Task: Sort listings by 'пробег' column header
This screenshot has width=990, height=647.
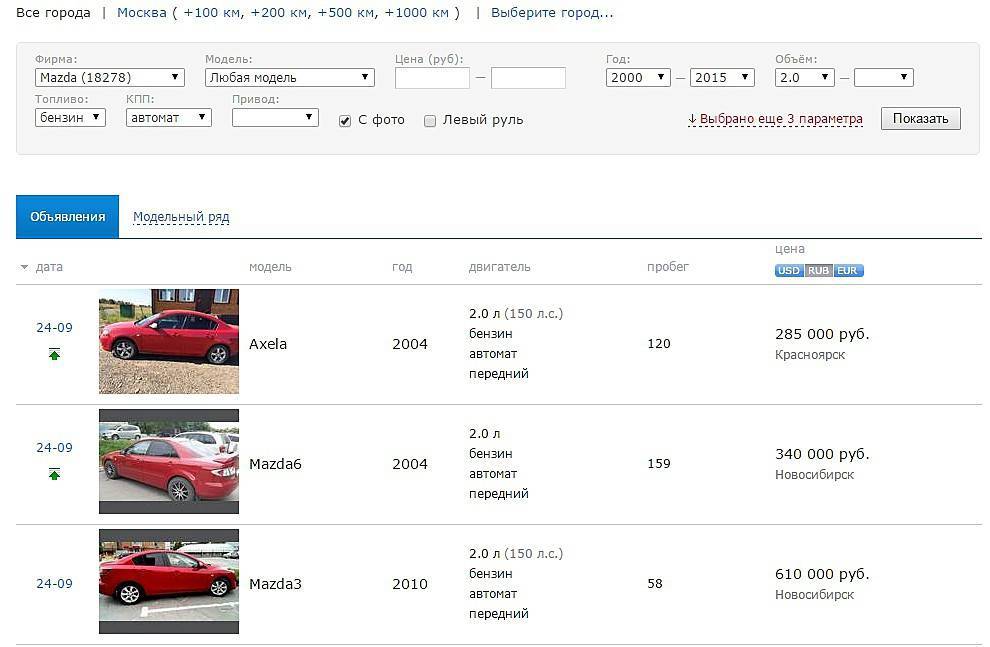Action: point(668,267)
